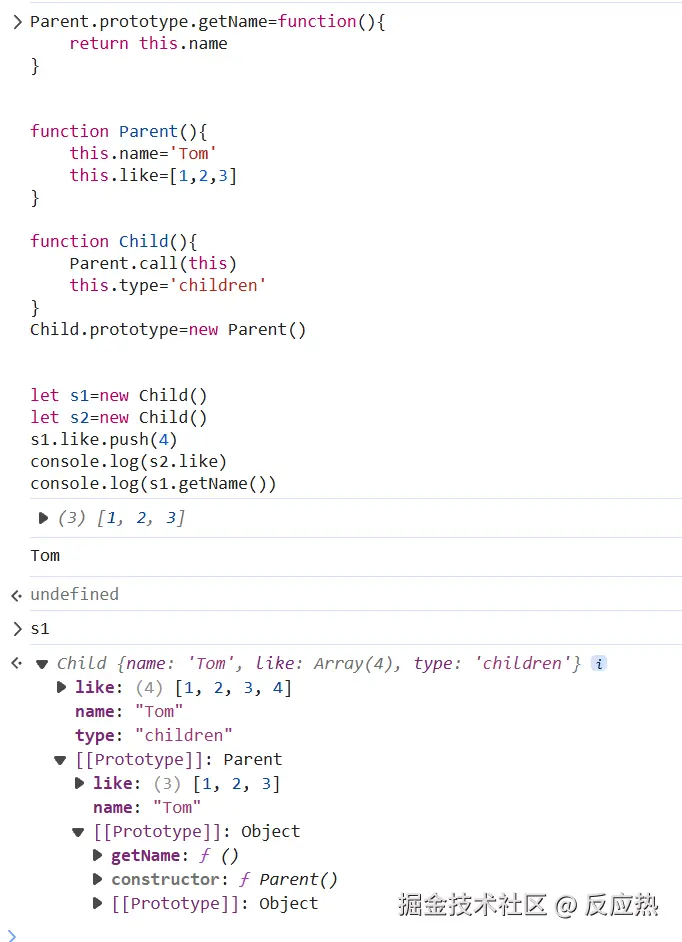Click the function Child(){ declaration line
This screenshot has width=682, height=942.
(114, 242)
